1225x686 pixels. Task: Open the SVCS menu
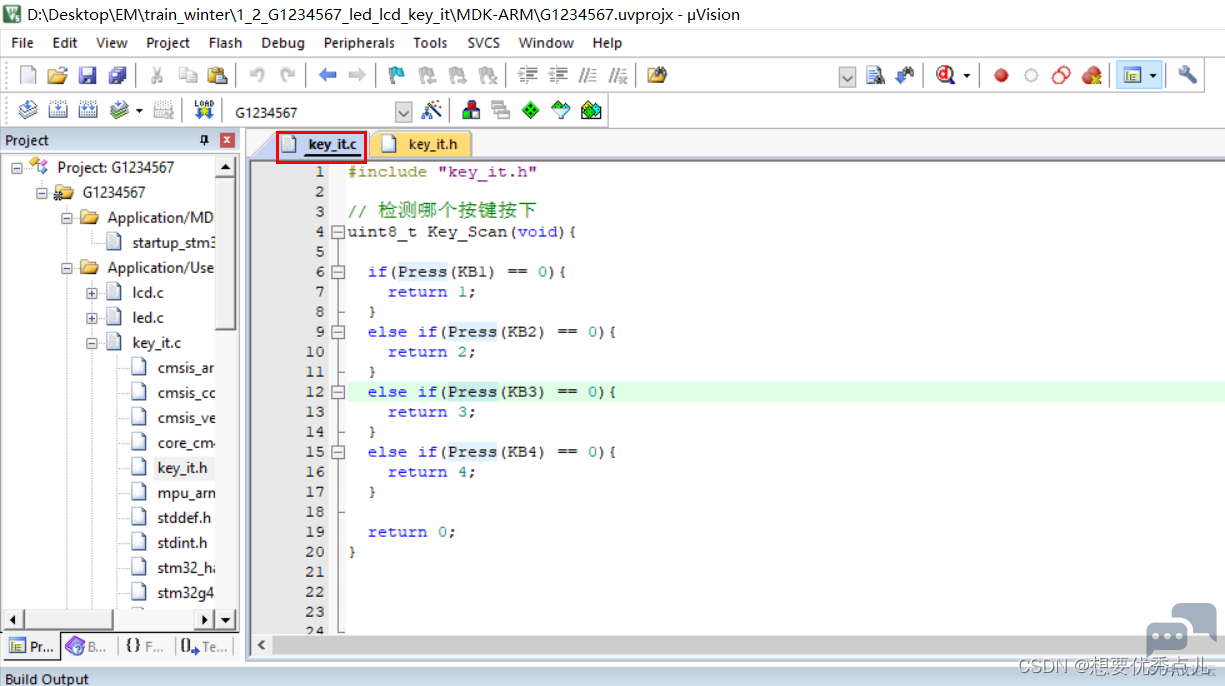(483, 43)
